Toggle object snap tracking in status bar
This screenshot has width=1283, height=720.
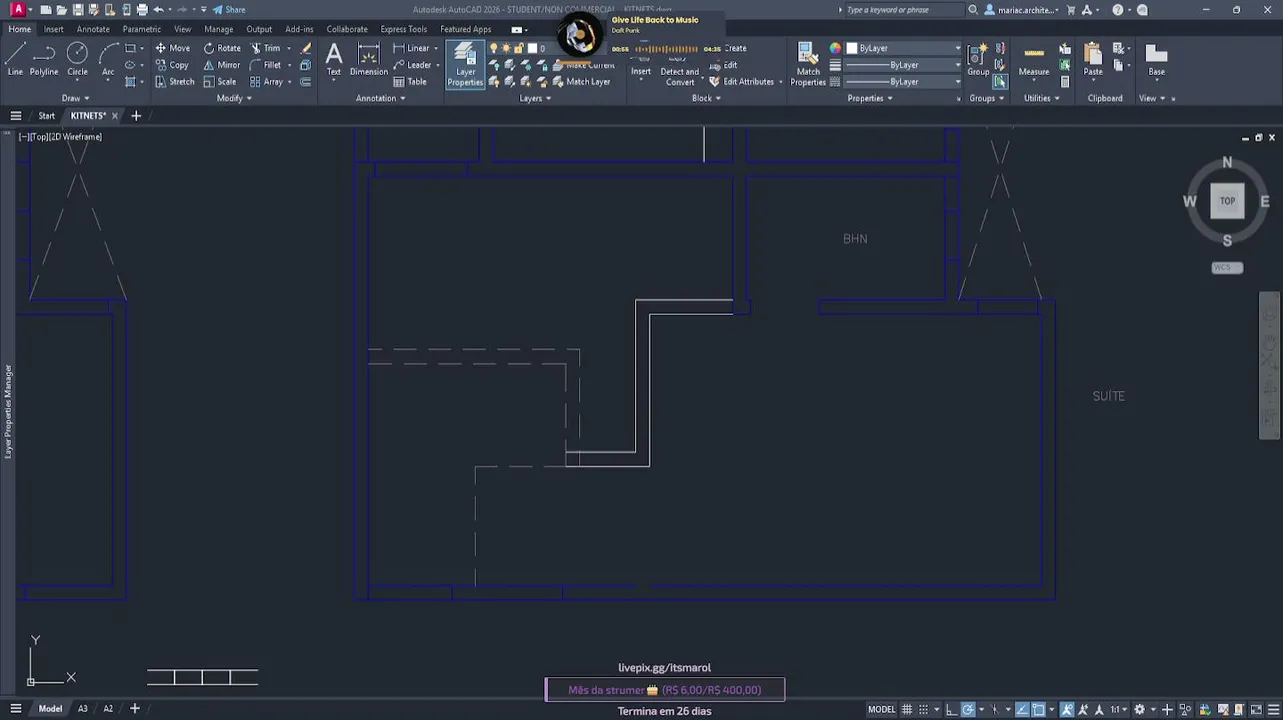coord(1022,710)
